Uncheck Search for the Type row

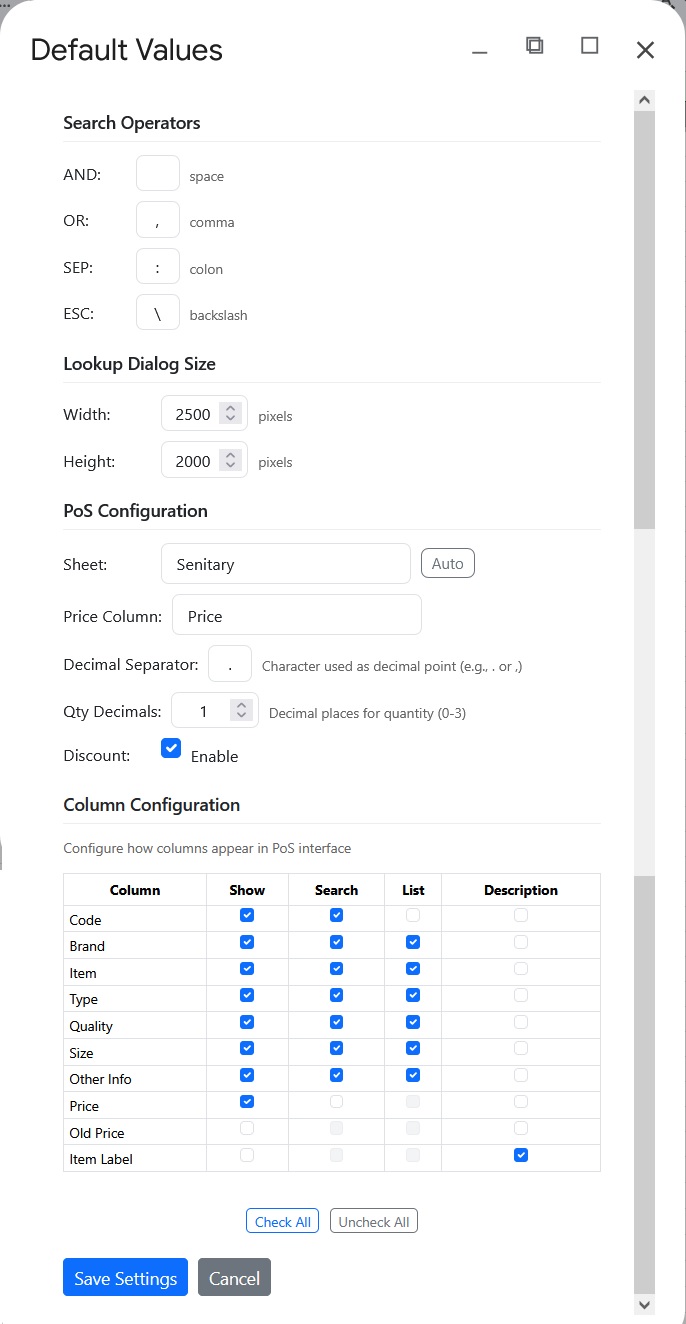336,995
